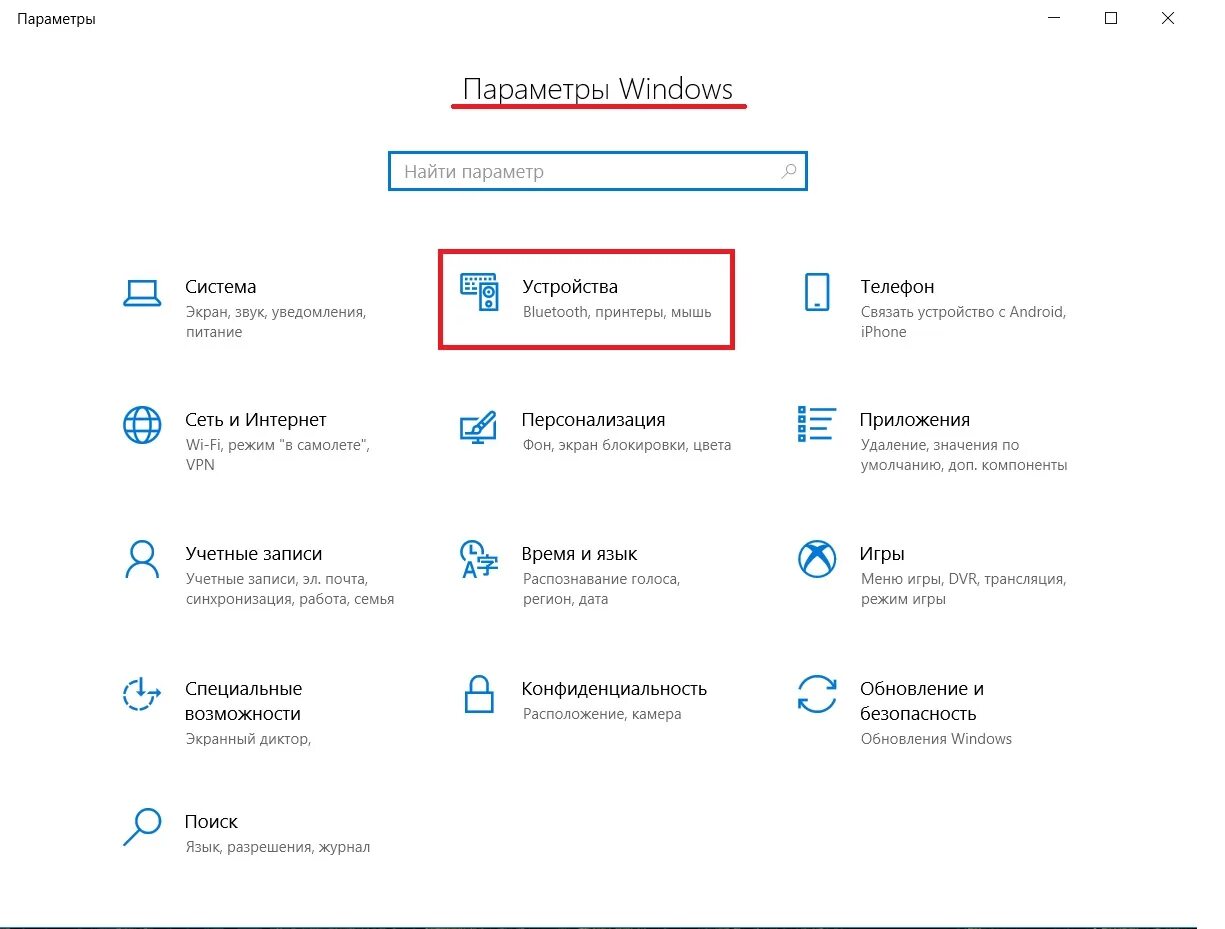Click 'Wi-Fi, режим "в самолете", VPN' text

coord(277,455)
